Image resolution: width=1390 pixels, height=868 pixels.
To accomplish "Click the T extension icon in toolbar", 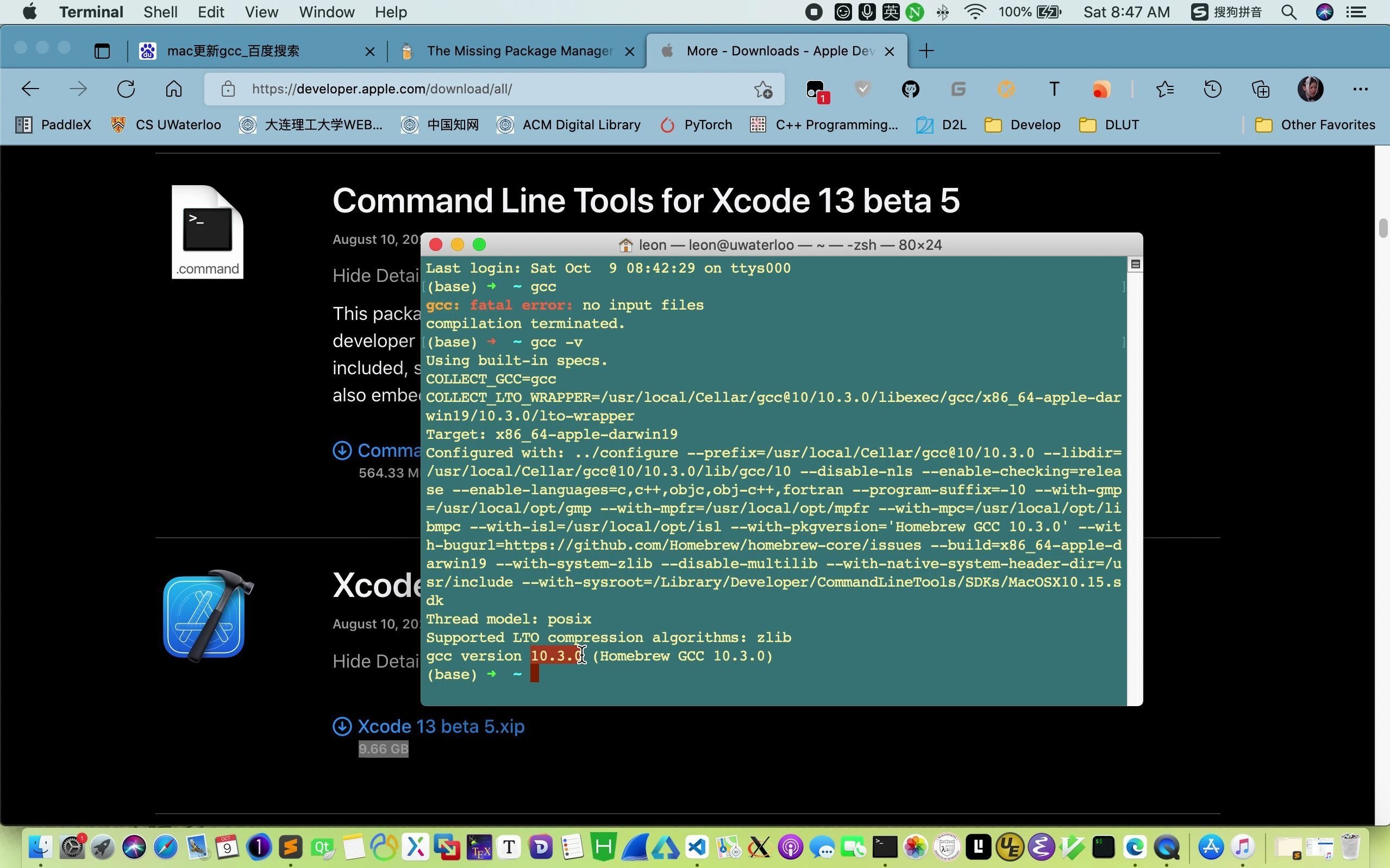I will 1054,89.
